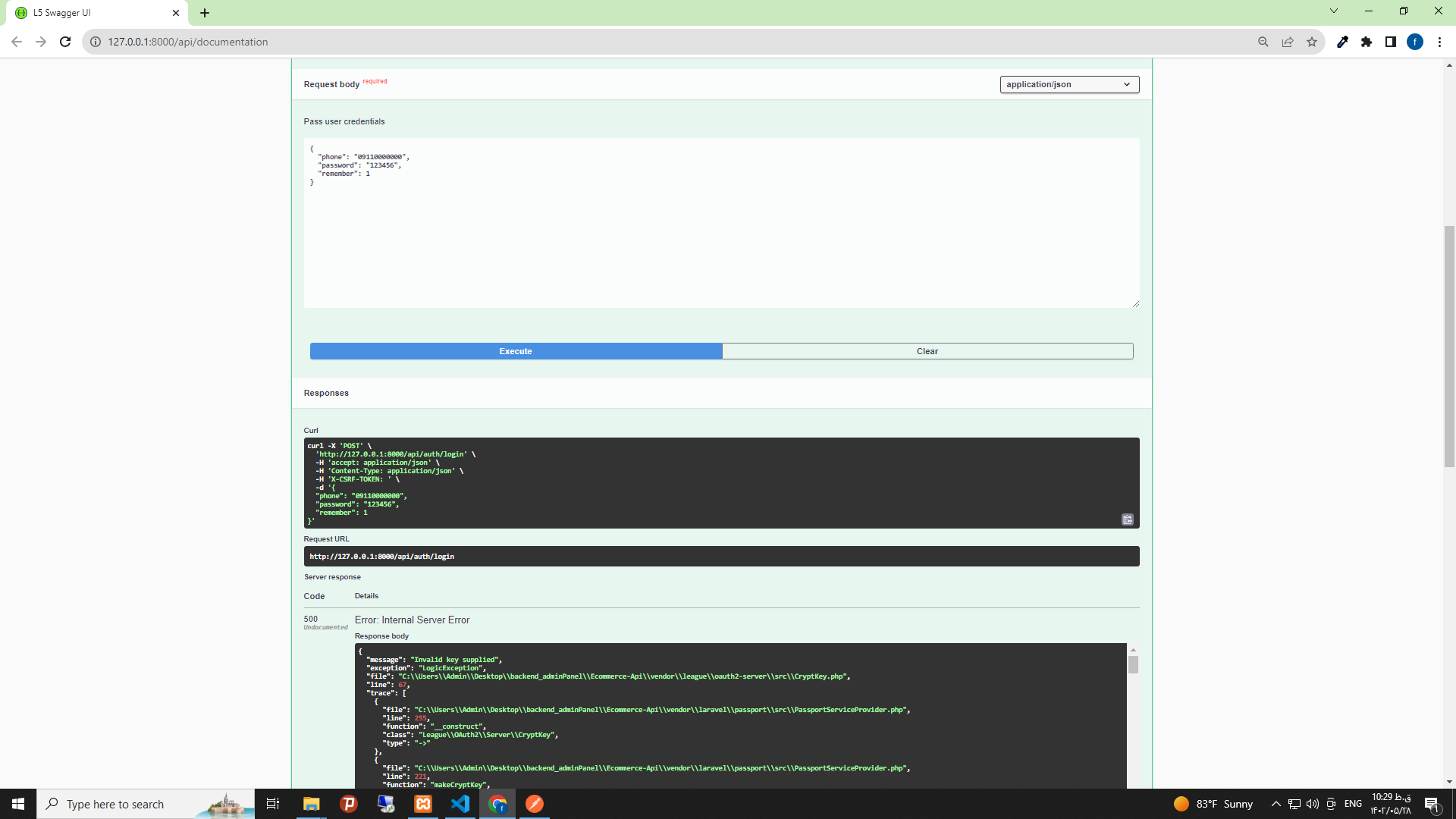Open a new browser tab
The width and height of the screenshot is (1456, 819).
(205, 13)
